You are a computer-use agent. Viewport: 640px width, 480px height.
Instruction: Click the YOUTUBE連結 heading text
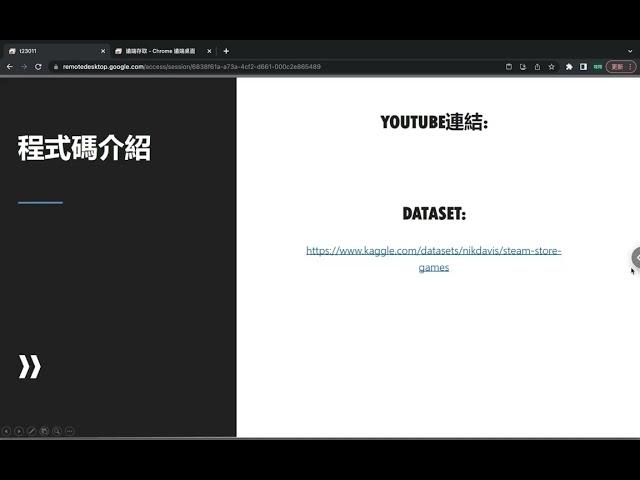pyautogui.click(x=434, y=122)
